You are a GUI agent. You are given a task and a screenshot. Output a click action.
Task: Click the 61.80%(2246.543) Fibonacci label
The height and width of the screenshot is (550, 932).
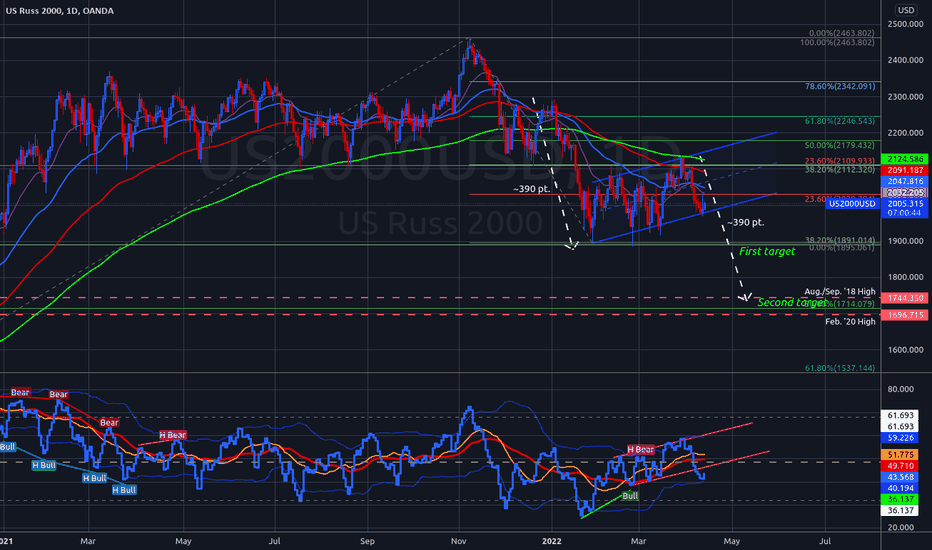[840, 121]
